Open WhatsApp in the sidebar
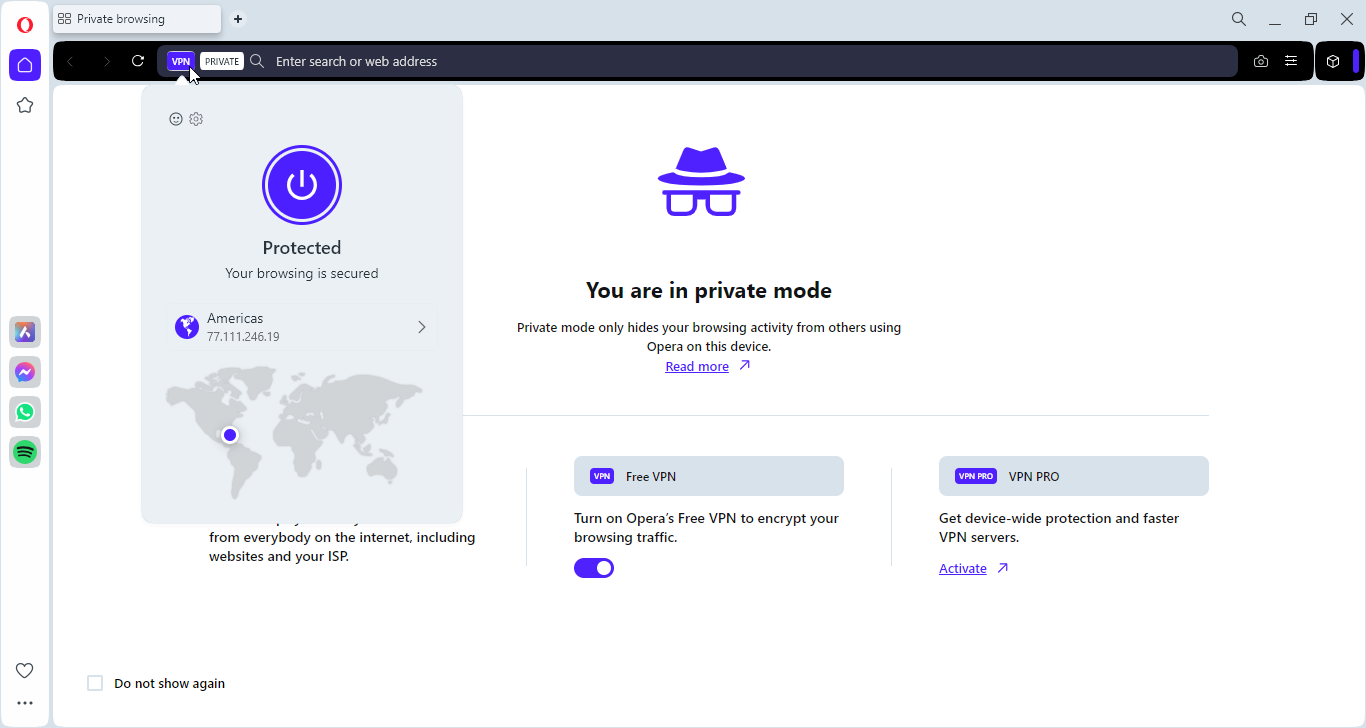Viewport: 1366px width, 728px height. tap(25, 412)
